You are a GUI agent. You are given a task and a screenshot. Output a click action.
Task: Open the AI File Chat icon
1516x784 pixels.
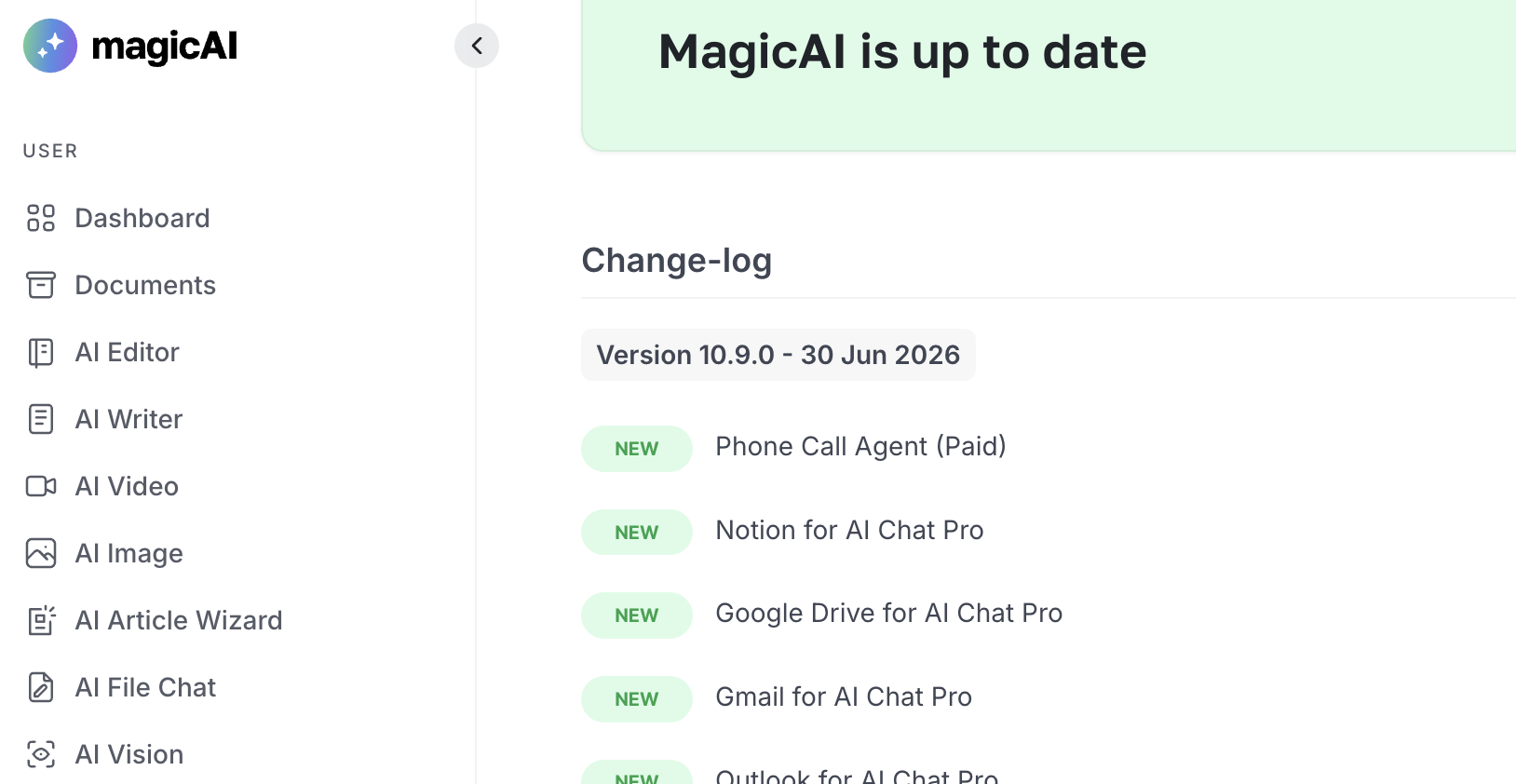tap(41, 687)
